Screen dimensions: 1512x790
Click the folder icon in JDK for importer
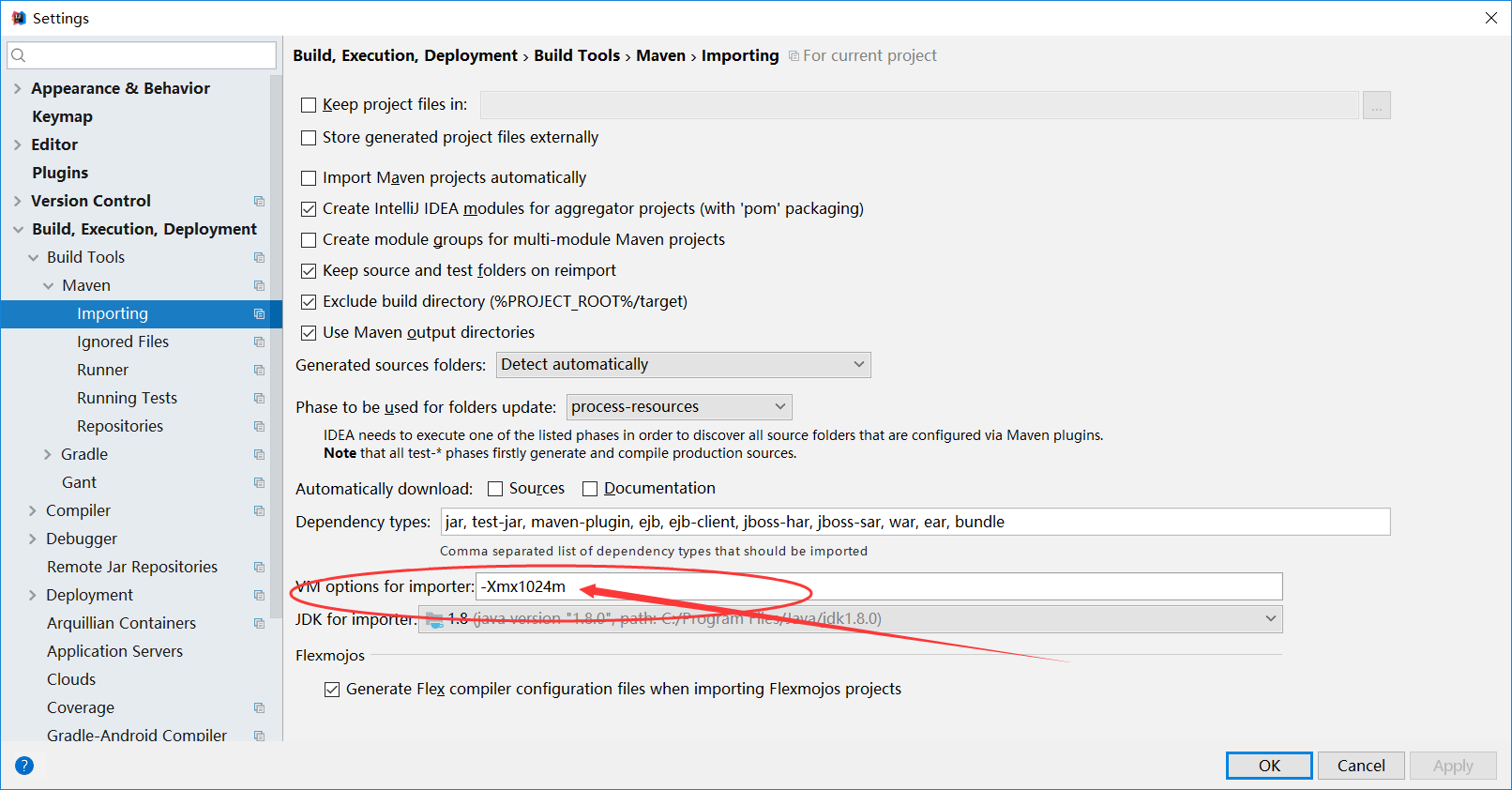[434, 618]
